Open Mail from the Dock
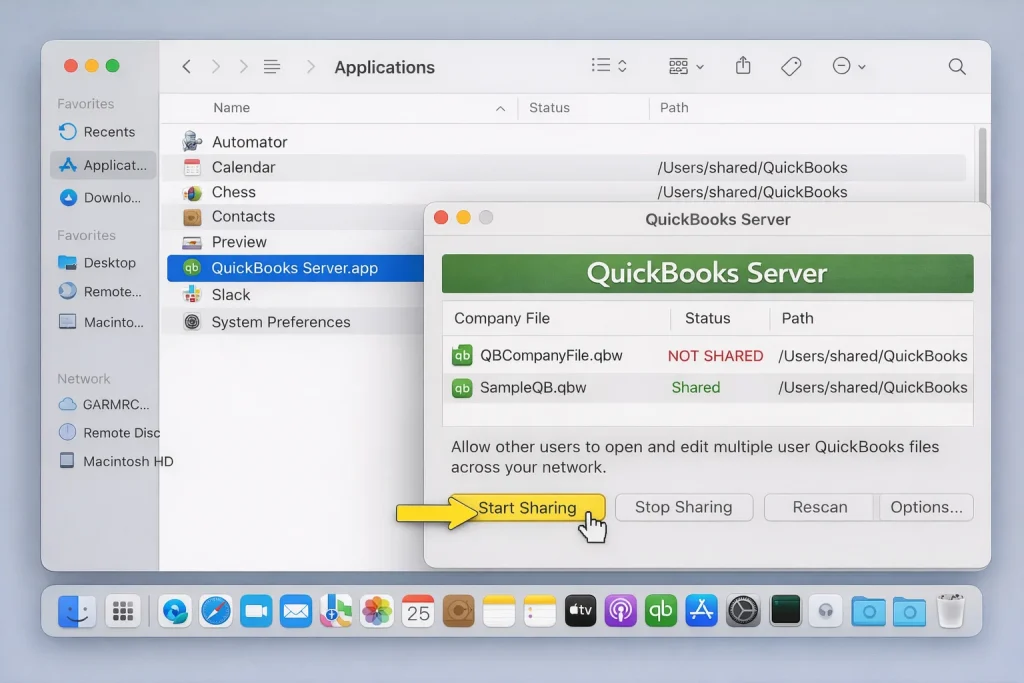This screenshot has height=683, width=1024. pyautogui.click(x=296, y=612)
